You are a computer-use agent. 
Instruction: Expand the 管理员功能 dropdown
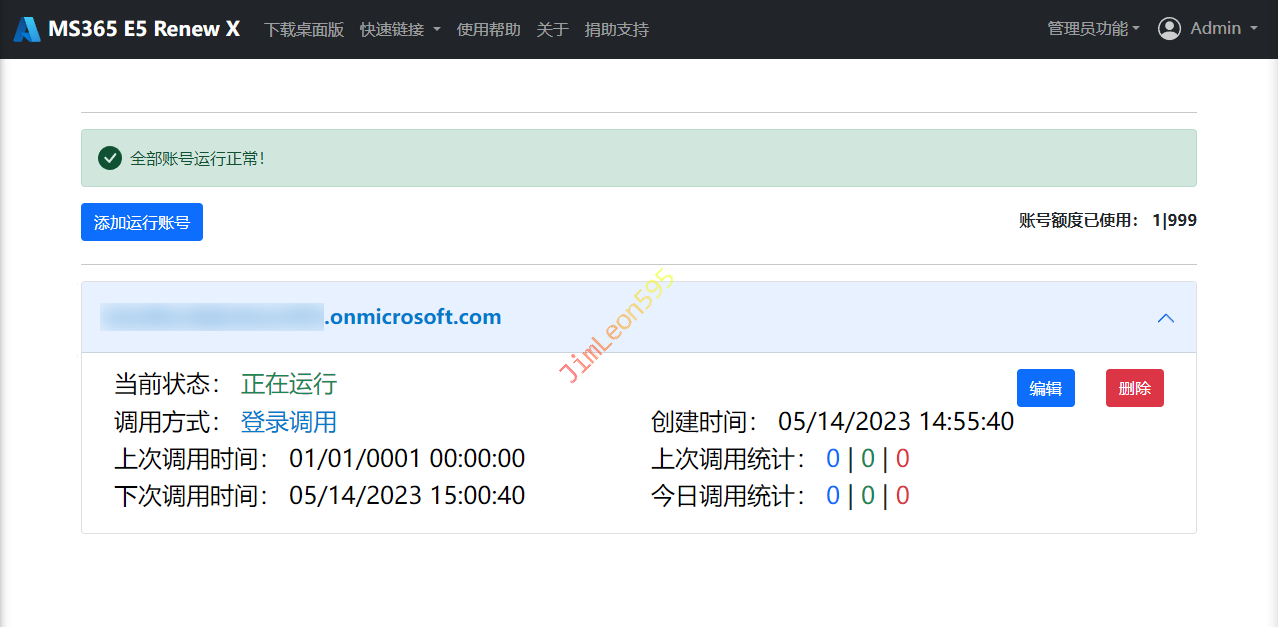(x=1093, y=29)
